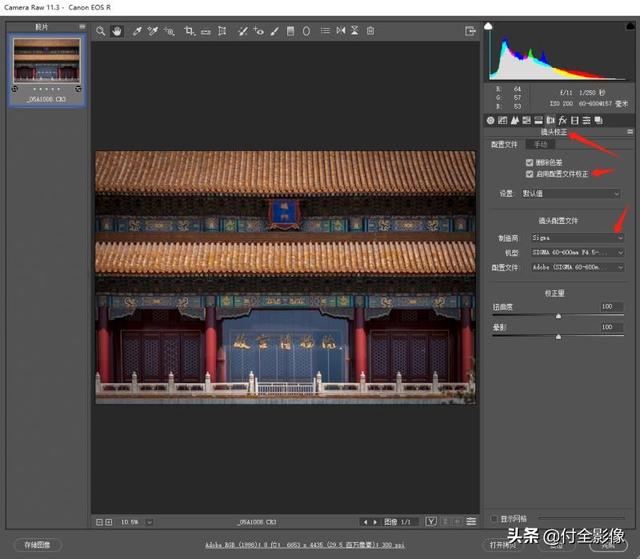Toggle 启用配置文件校正 checkbox

pyautogui.click(x=529, y=173)
